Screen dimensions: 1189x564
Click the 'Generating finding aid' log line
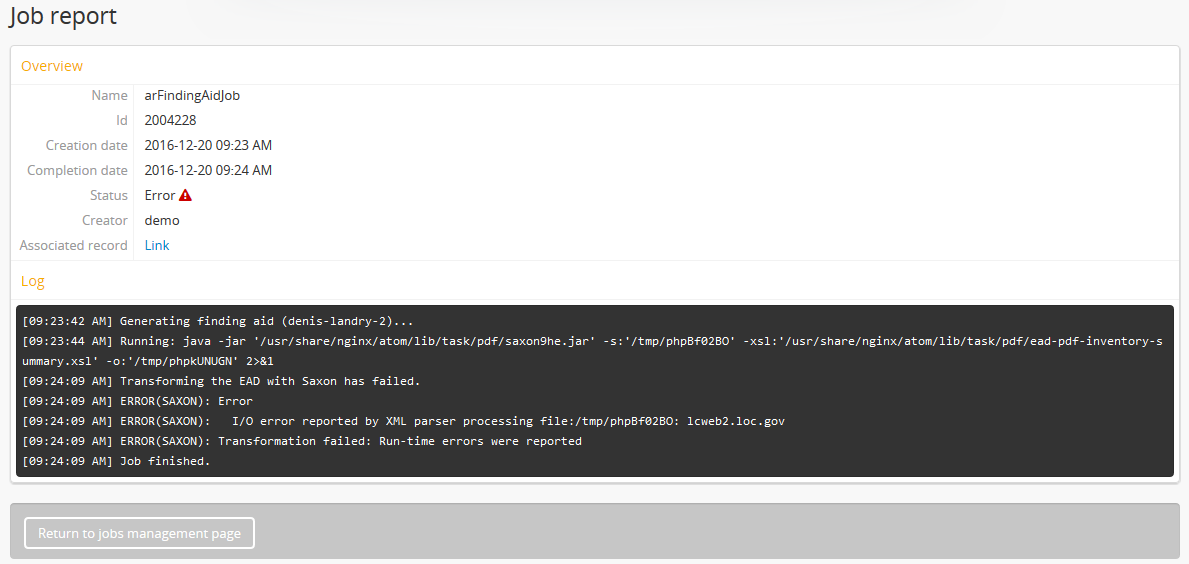click(217, 321)
